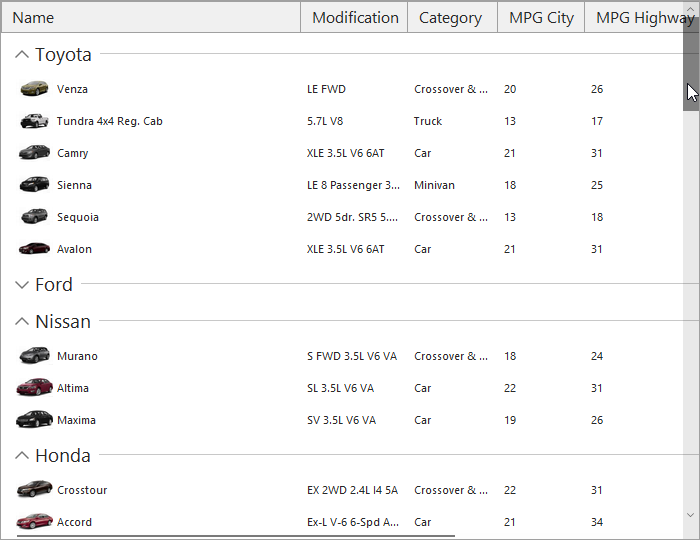
Task: Click Tundra's MPG Highway value 17
Action: click(597, 121)
